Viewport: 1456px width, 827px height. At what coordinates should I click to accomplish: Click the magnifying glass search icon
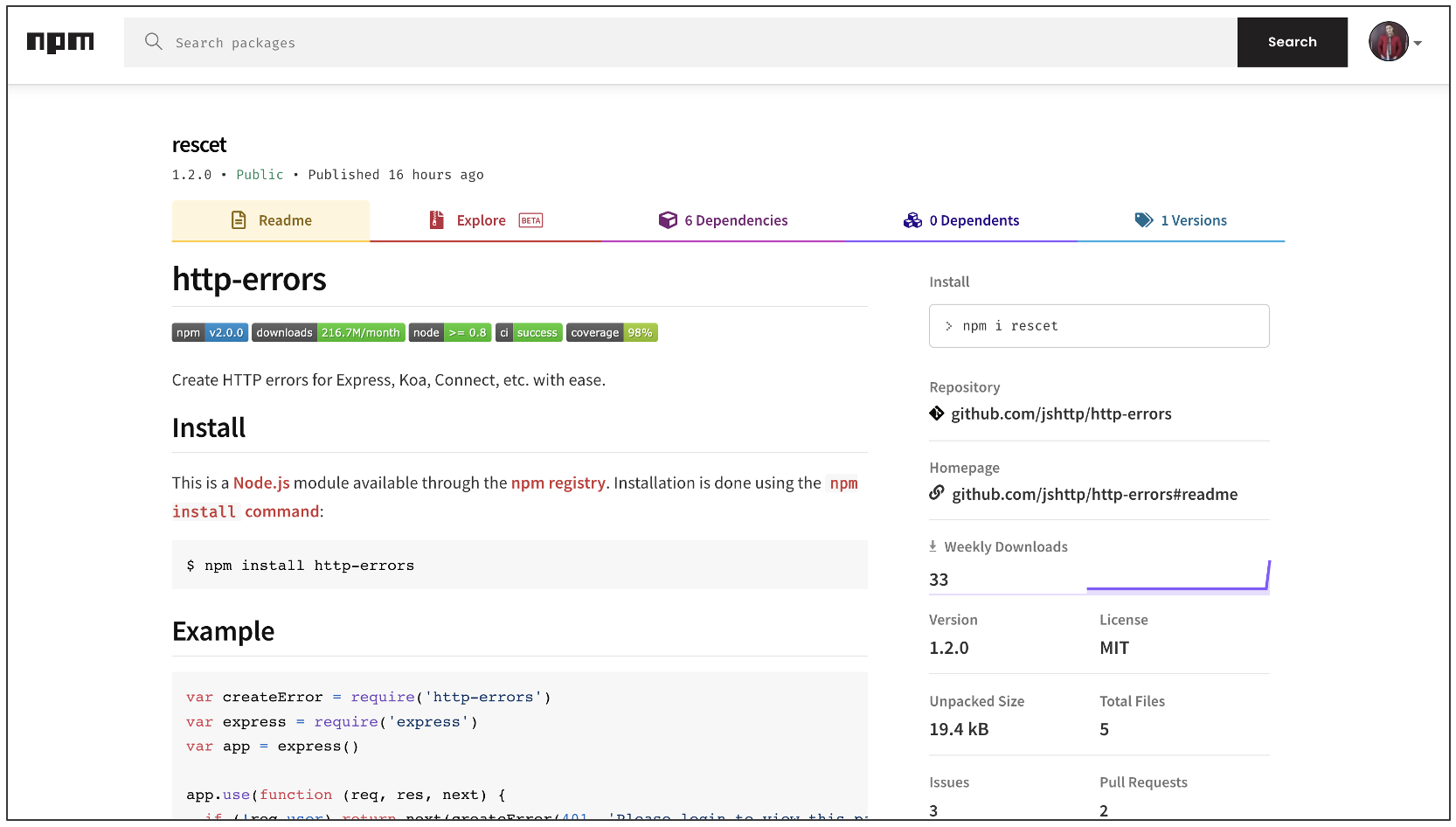(154, 42)
